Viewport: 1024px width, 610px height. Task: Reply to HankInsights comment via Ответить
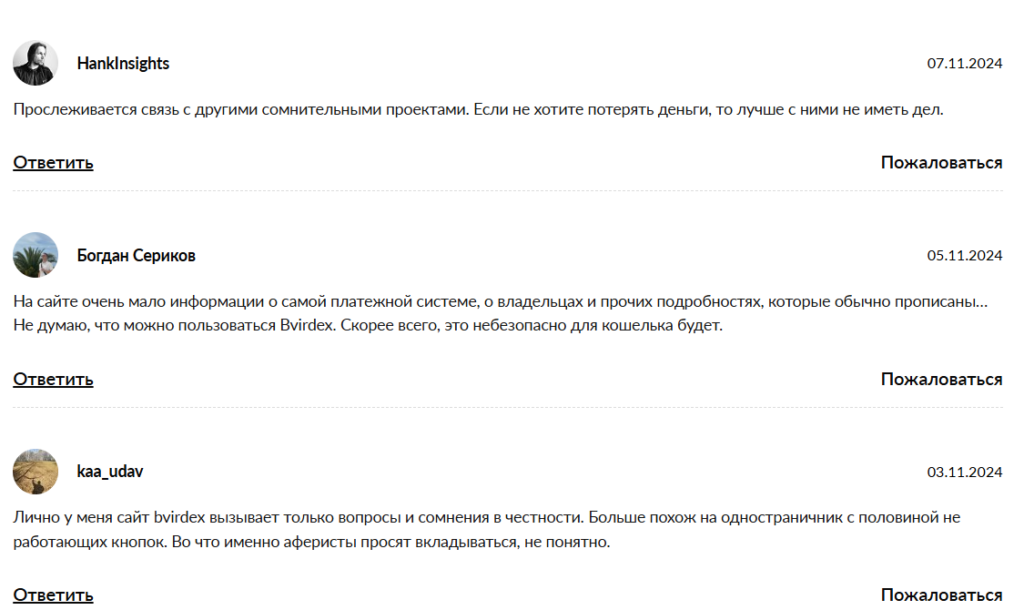pyautogui.click(x=52, y=161)
